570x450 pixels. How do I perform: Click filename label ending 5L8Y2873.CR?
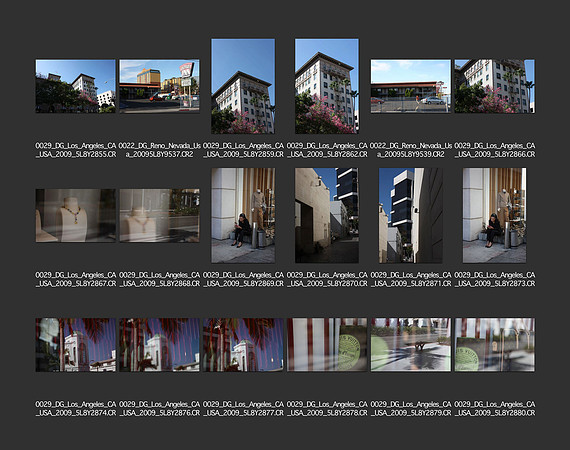pos(494,279)
